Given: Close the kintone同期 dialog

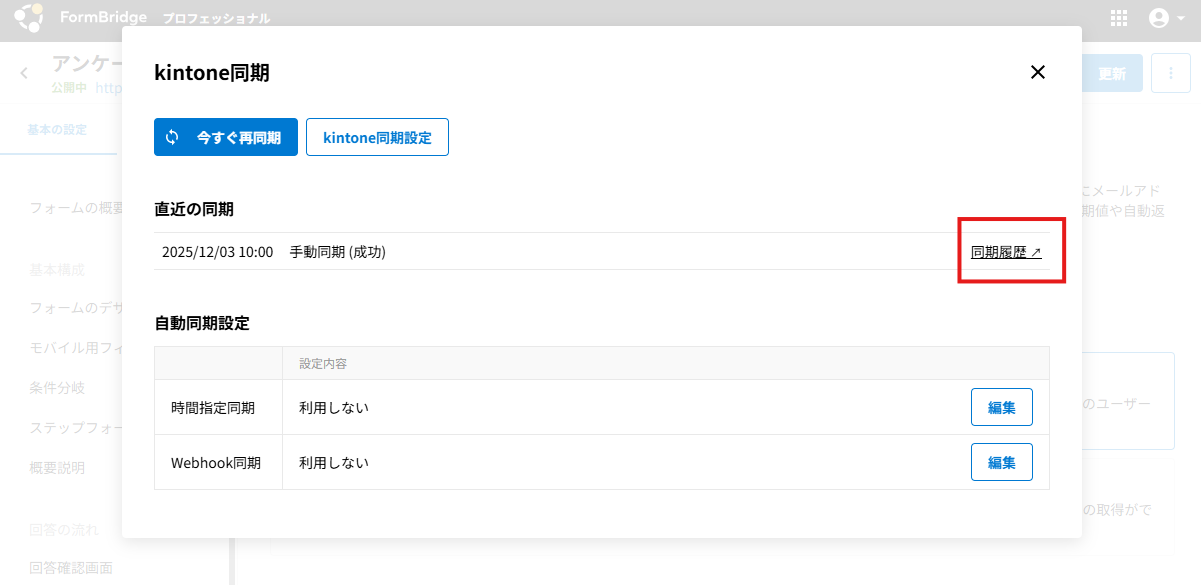Looking at the screenshot, I should point(1037,72).
